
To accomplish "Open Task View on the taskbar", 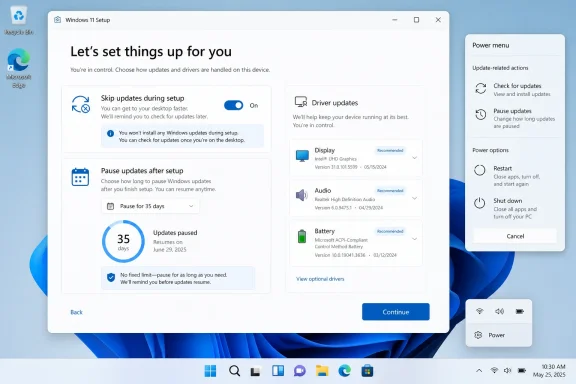I will pyautogui.click(x=255, y=372).
